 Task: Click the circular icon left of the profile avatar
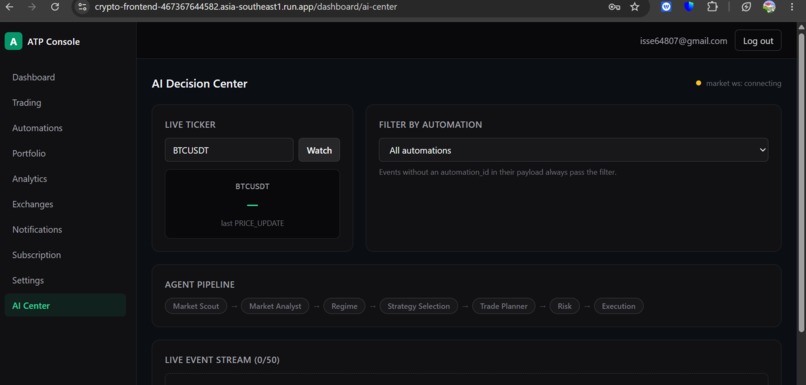[x=746, y=7]
